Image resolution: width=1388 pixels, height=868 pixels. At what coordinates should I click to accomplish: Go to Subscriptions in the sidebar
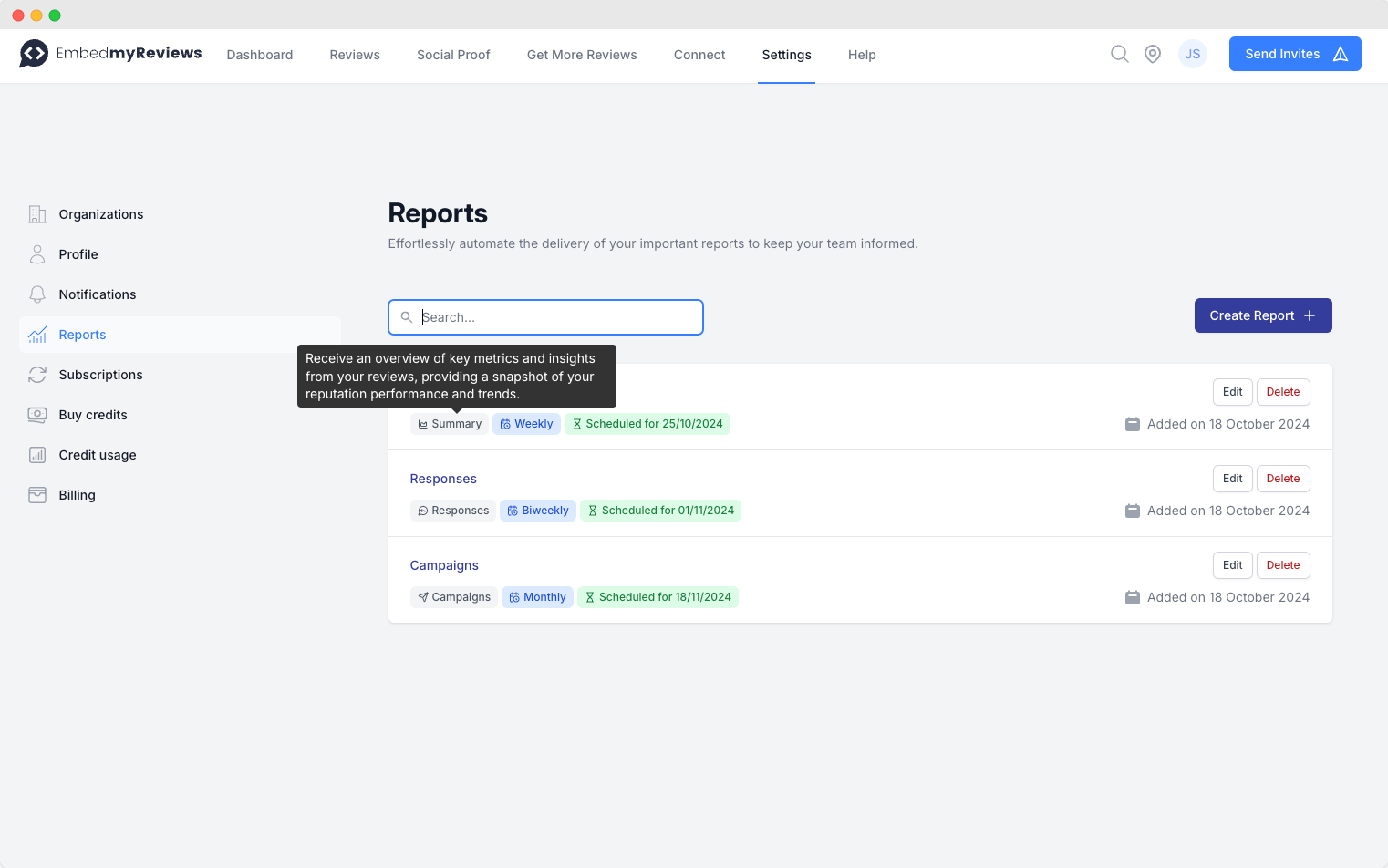click(x=100, y=375)
